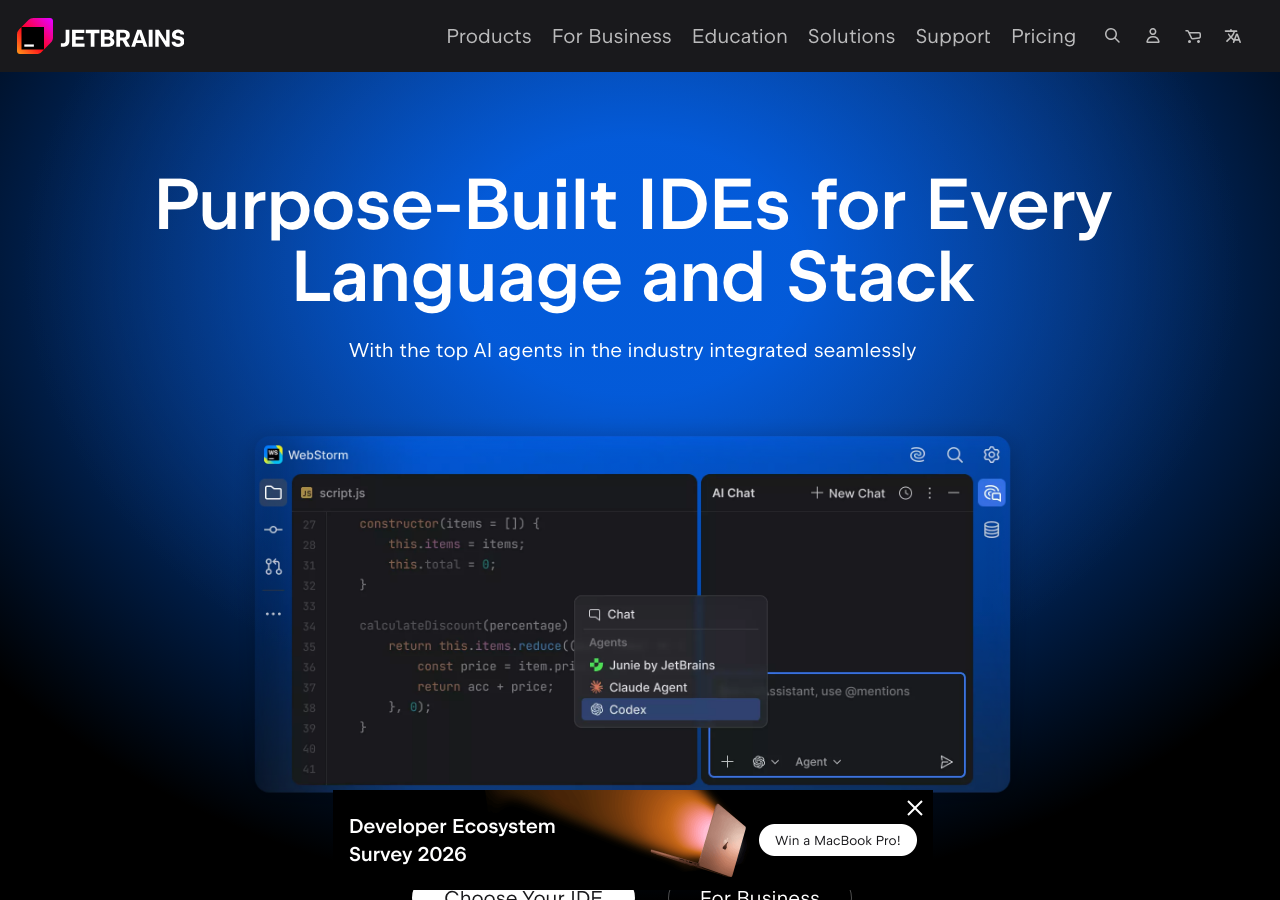Click the calculateDiscount(percentage) code line
The width and height of the screenshot is (1280, 900).
(464, 626)
